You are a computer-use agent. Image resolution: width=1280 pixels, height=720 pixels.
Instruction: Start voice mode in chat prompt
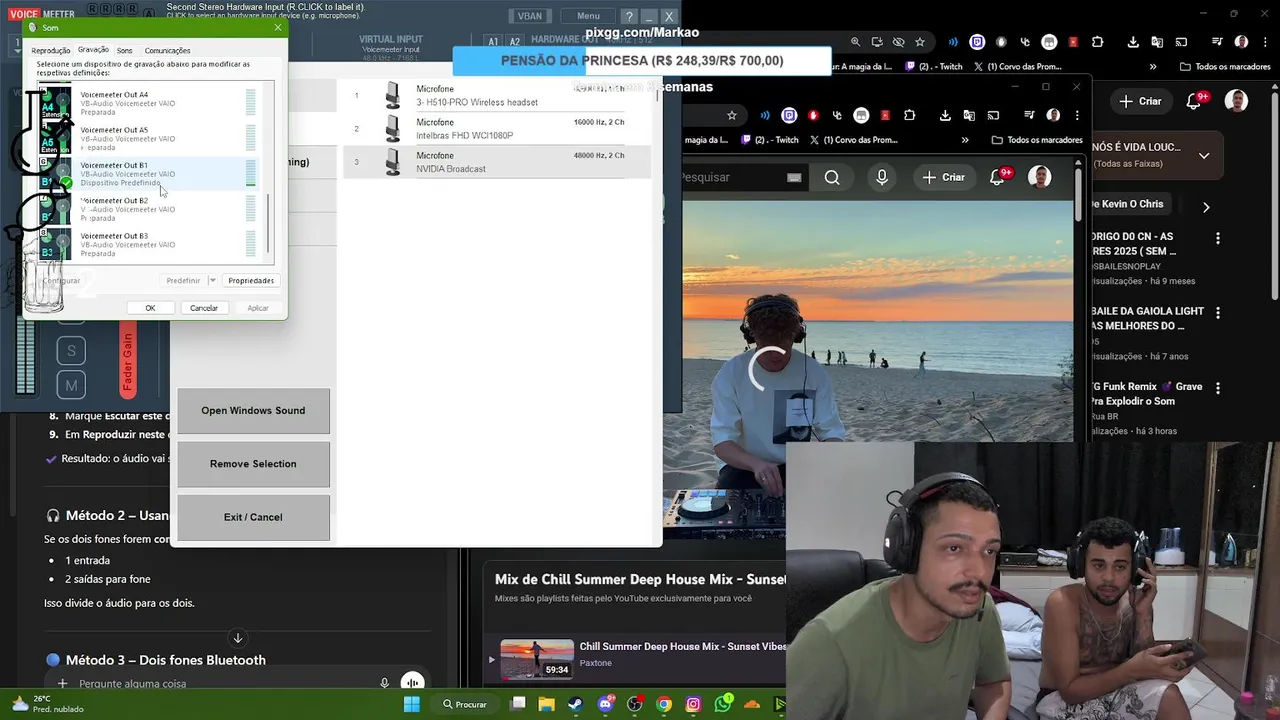pos(412,683)
